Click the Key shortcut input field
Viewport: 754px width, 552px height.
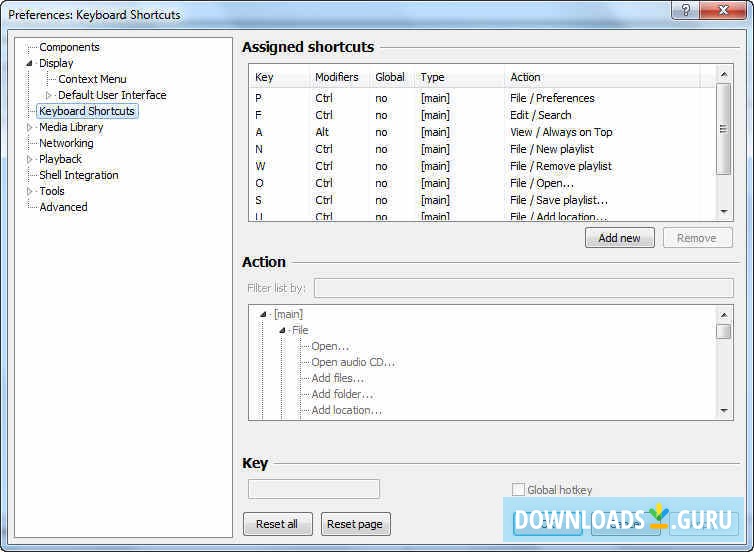pyautogui.click(x=314, y=489)
